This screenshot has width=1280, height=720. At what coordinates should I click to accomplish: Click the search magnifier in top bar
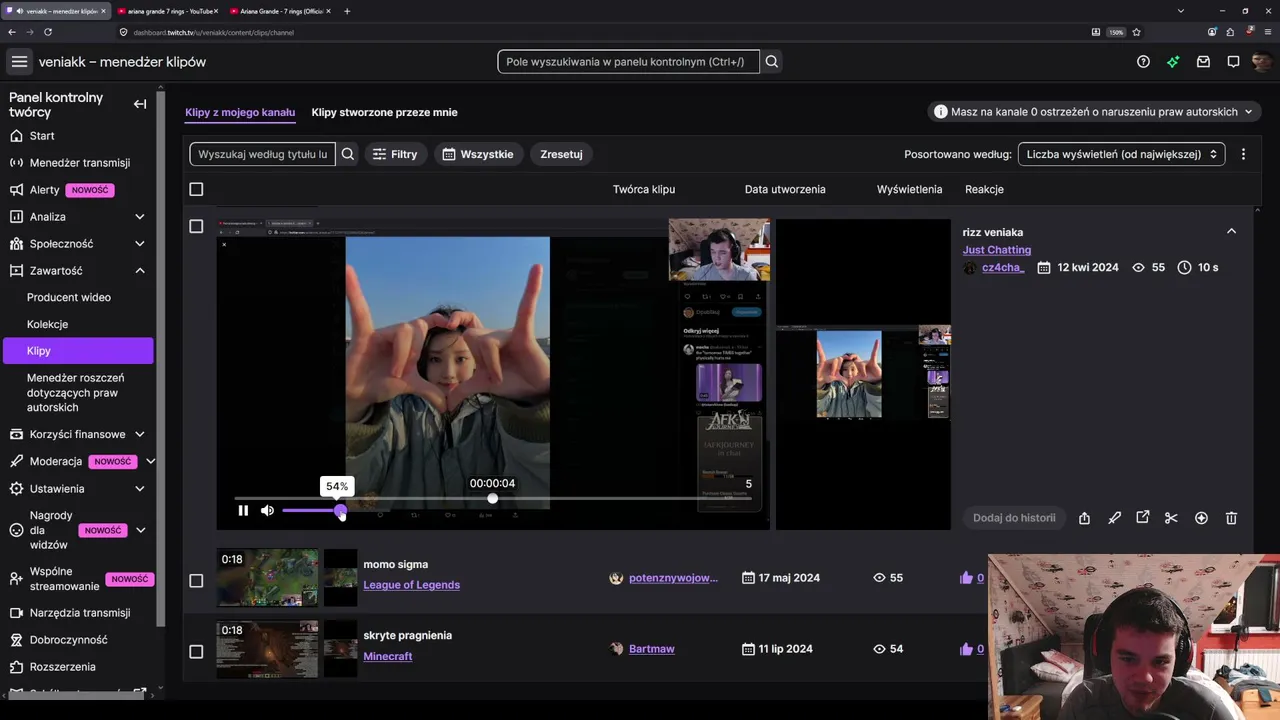[772, 62]
